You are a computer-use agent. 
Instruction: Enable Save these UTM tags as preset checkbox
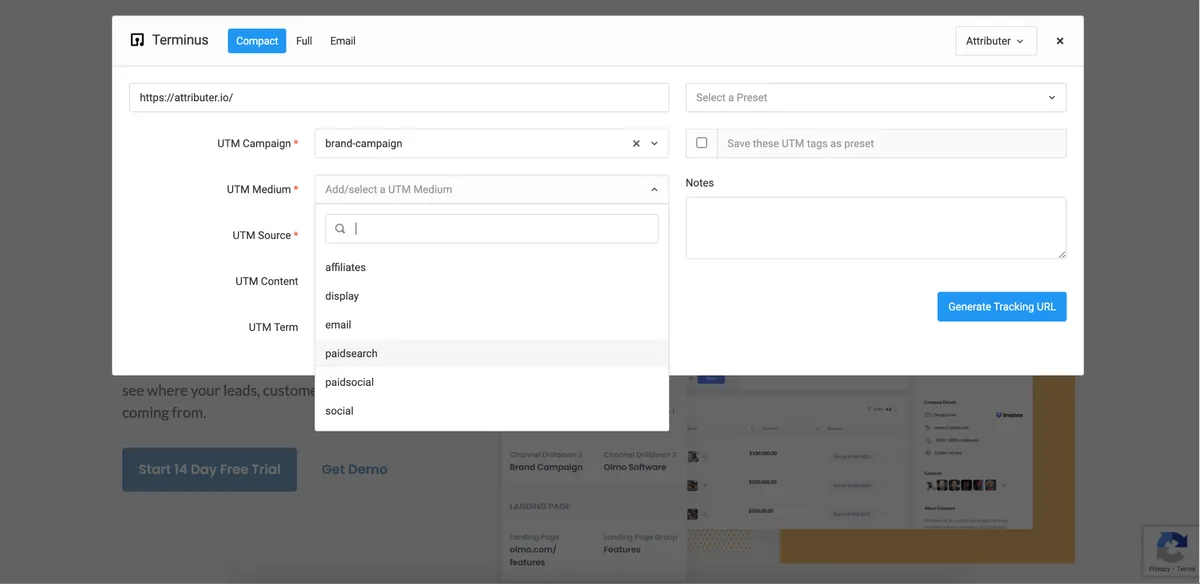(701, 143)
